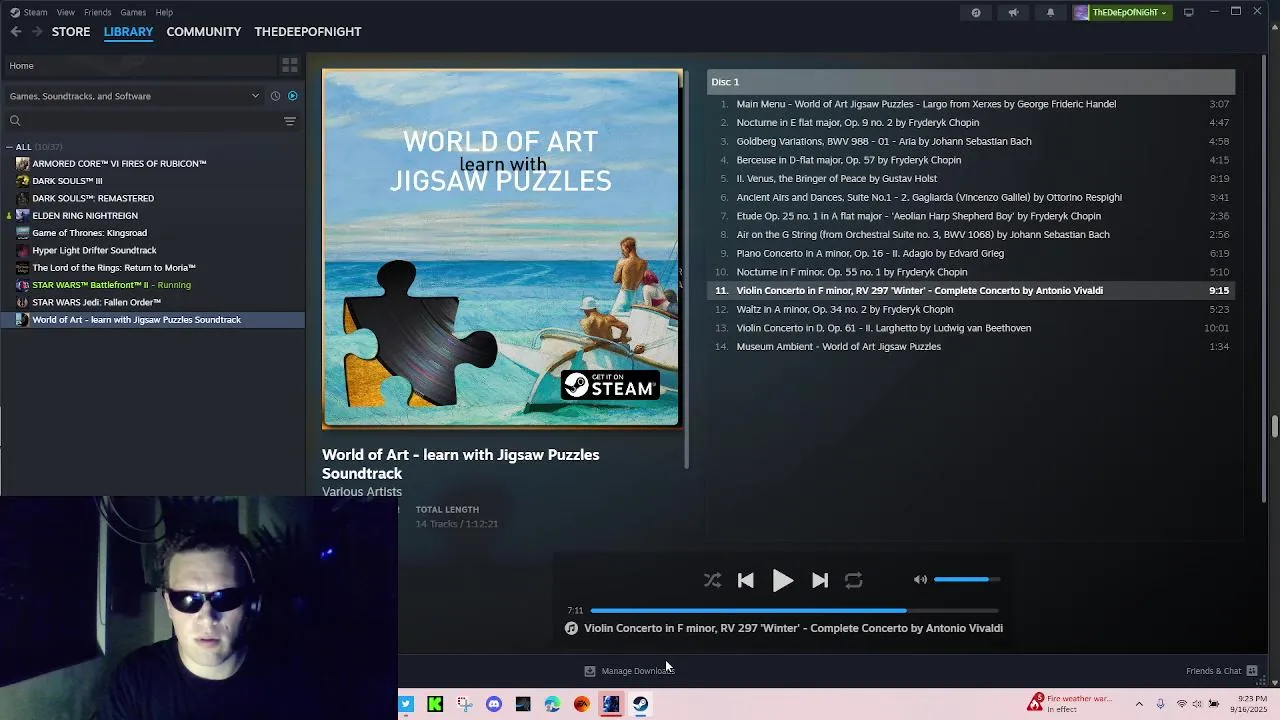Play Nocturne in E flat major Op. 9
1280x720 pixels.
(971, 123)
